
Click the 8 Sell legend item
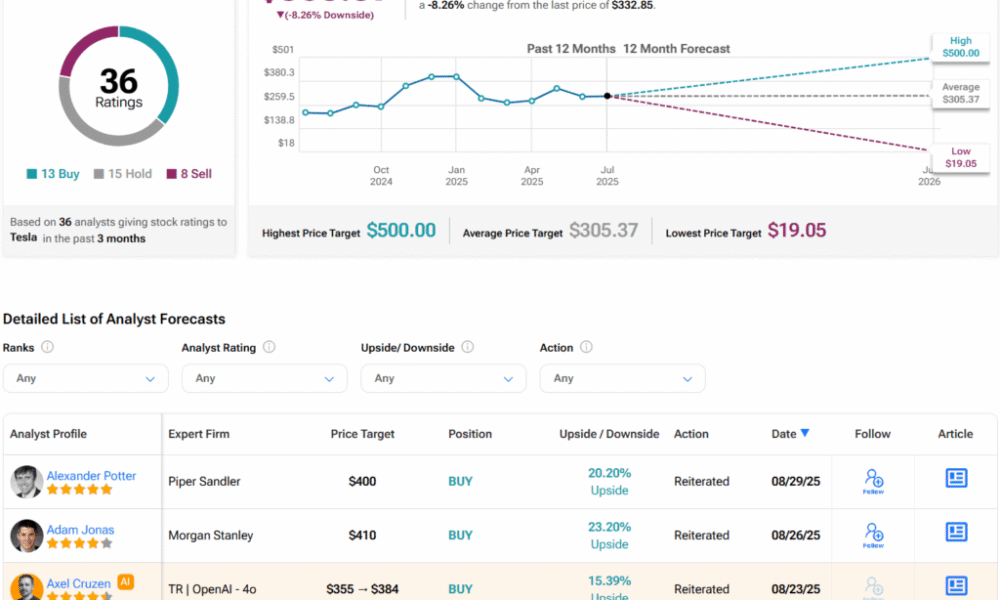tap(189, 174)
